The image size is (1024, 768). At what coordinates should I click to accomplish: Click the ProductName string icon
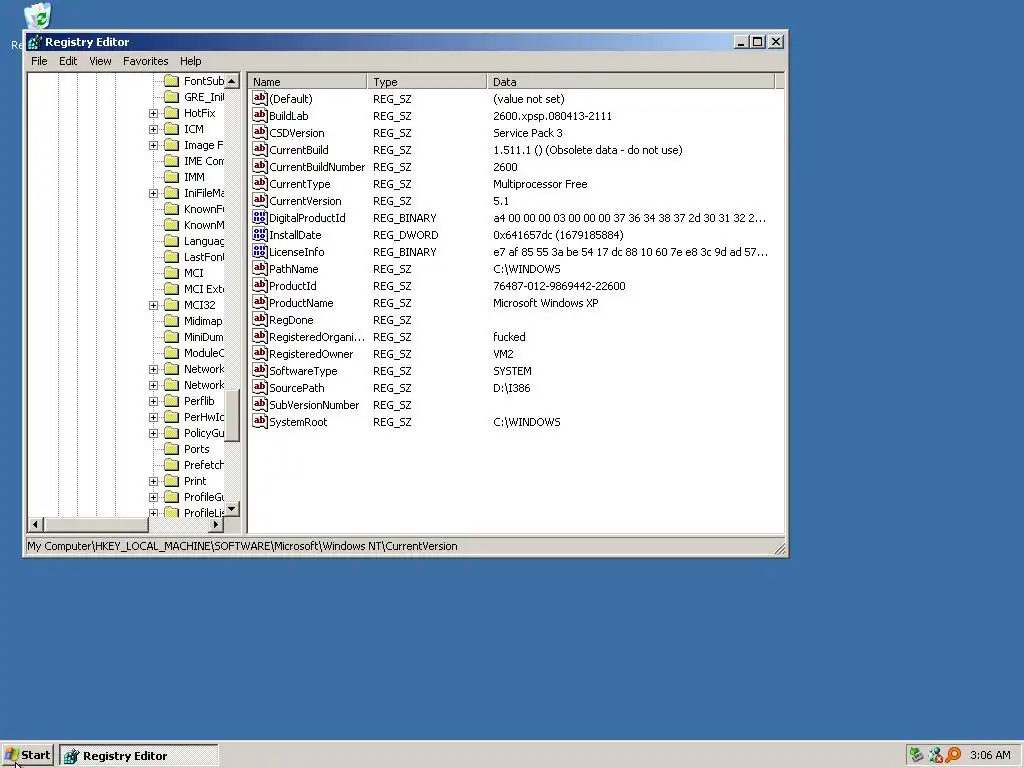(x=260, y=302)
